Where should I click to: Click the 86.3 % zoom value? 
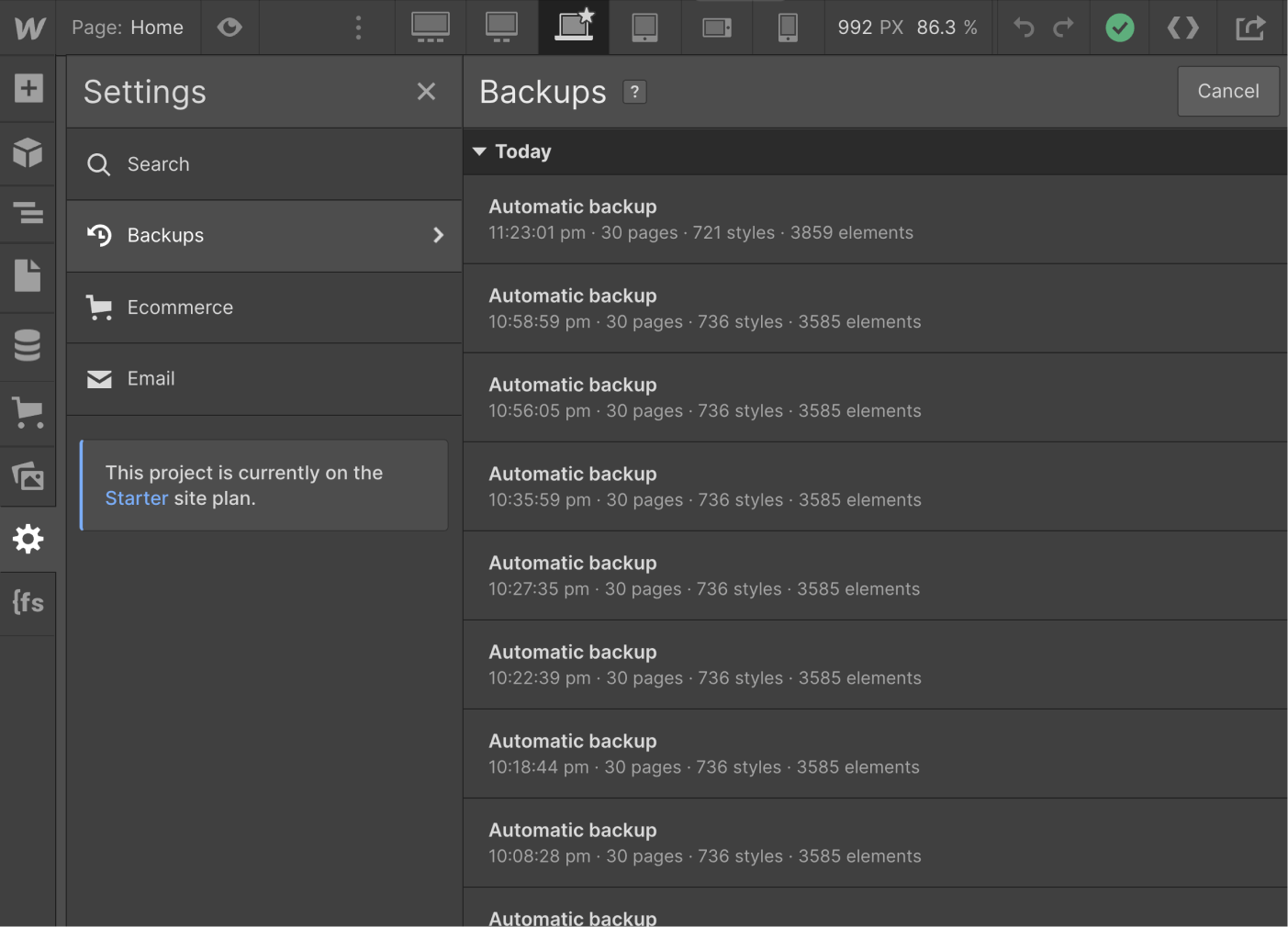(946, 28)
